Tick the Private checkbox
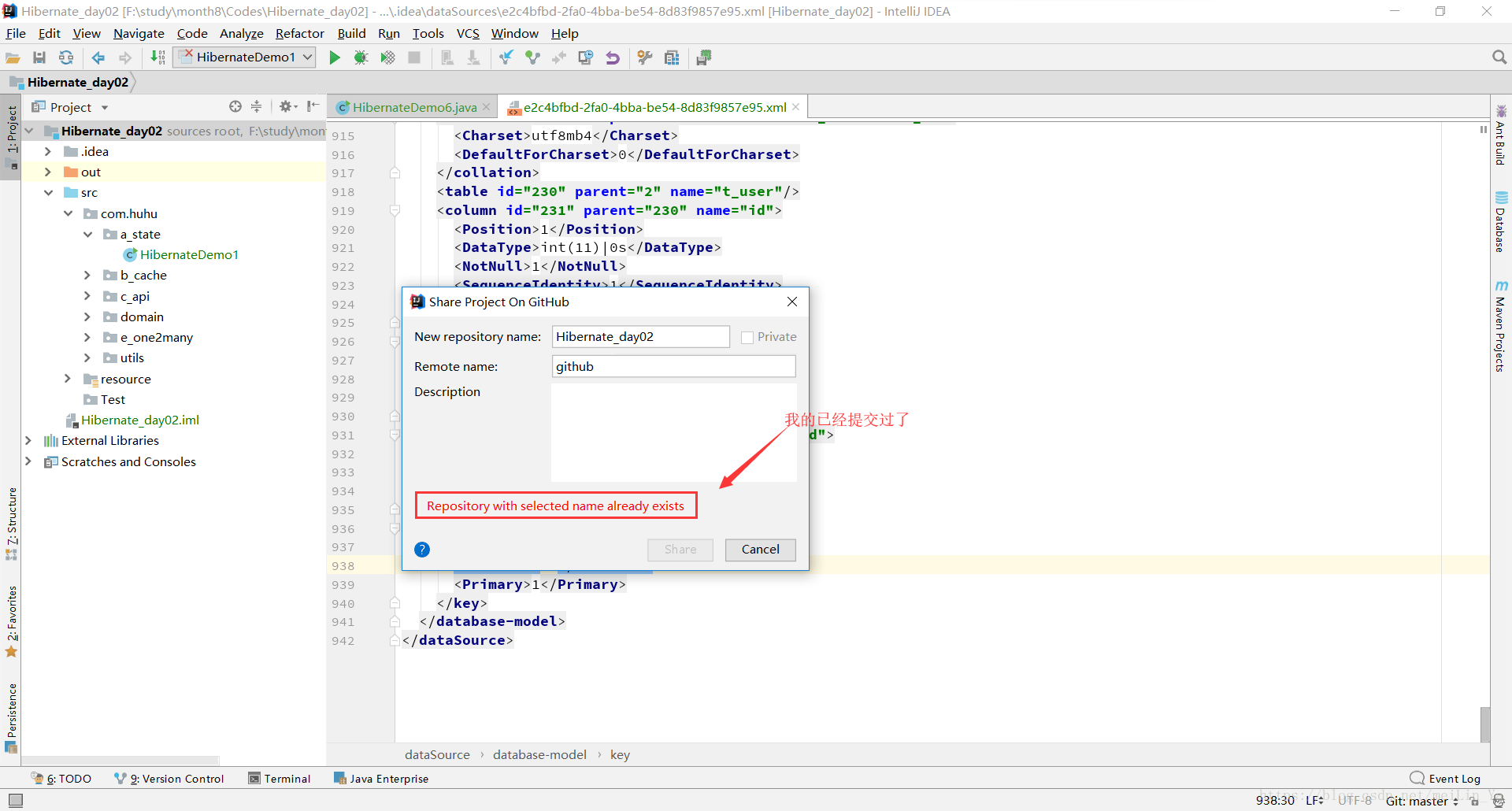1512x811 pixels. click(x=747, y=337)
